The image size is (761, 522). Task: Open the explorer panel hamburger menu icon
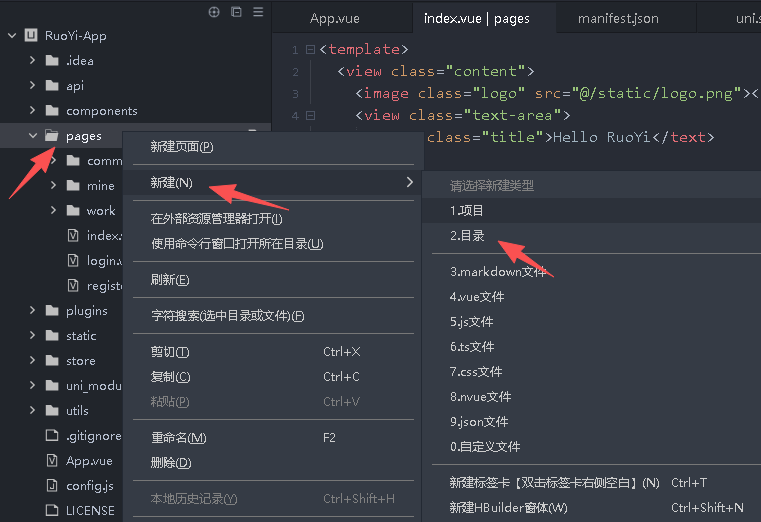258,12
